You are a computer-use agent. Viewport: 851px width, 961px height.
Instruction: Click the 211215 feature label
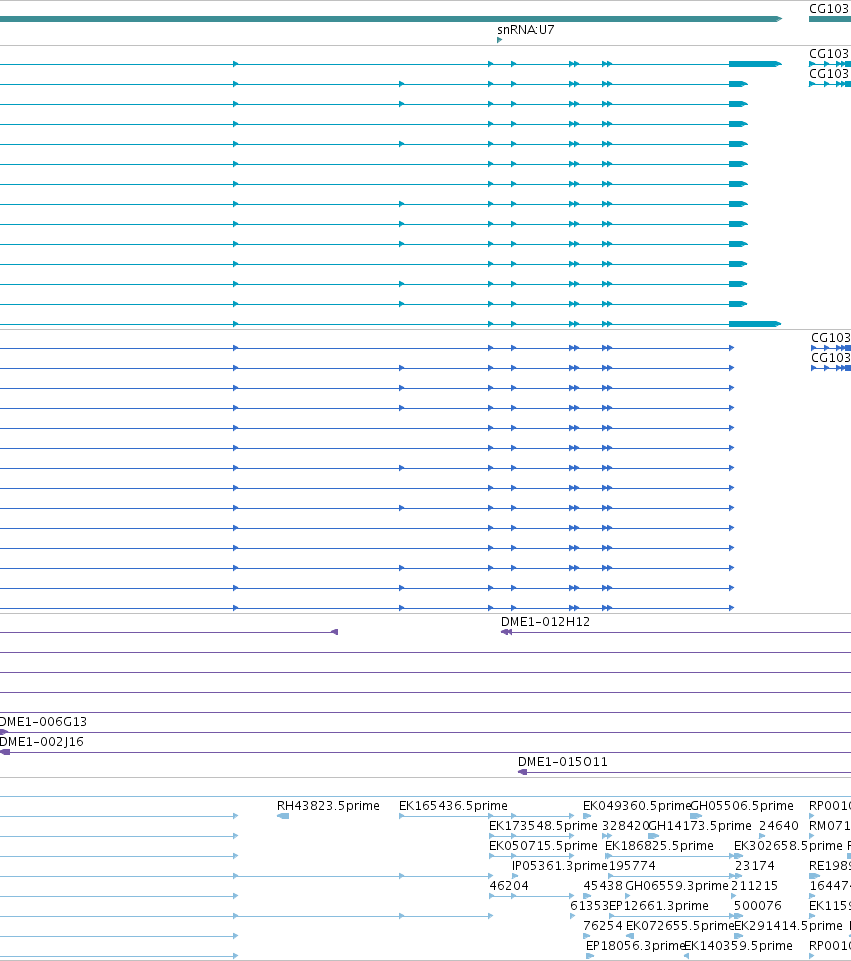pos(754,886)
